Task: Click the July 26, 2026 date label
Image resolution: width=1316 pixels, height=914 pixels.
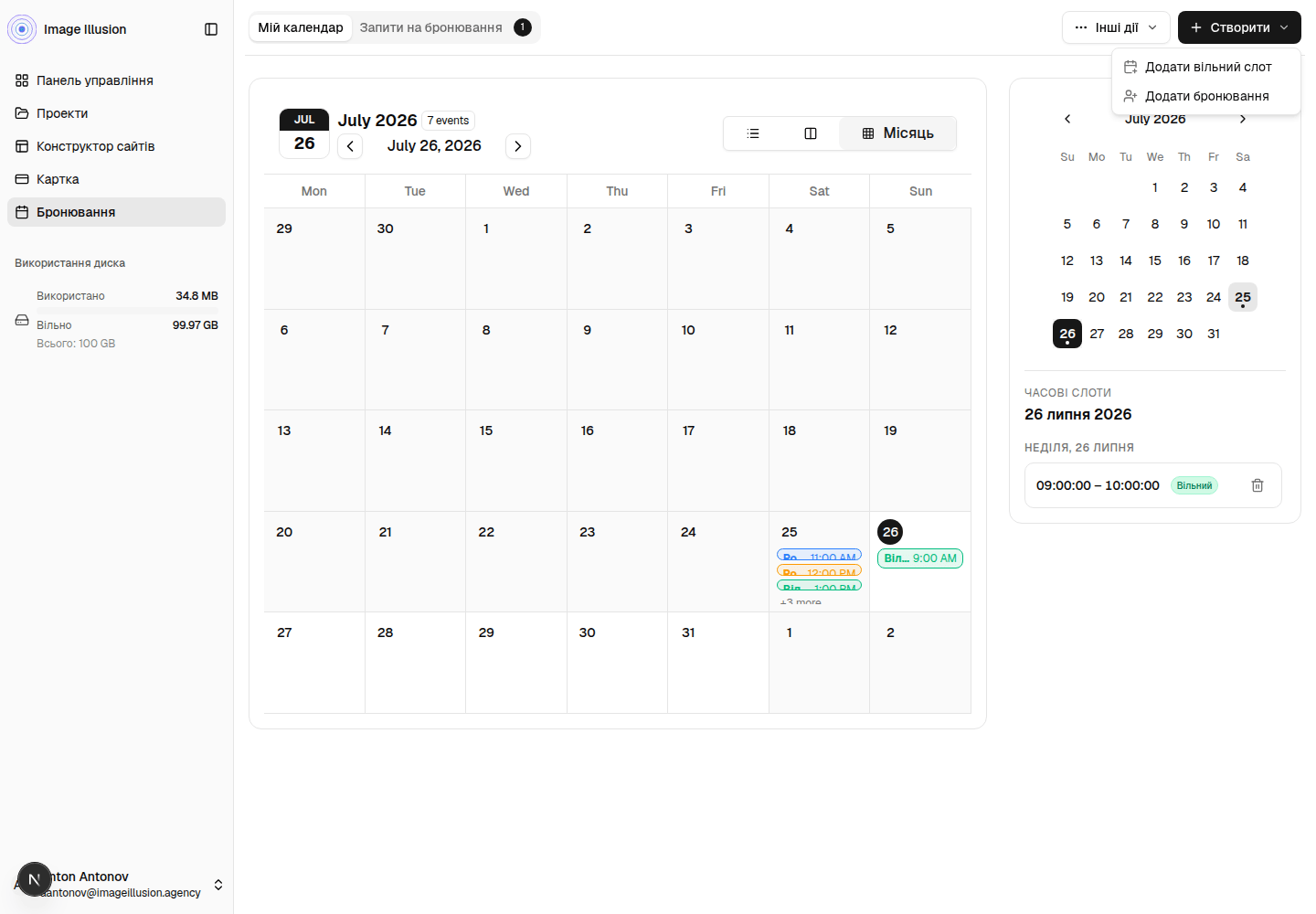Action: pos(434,146)
